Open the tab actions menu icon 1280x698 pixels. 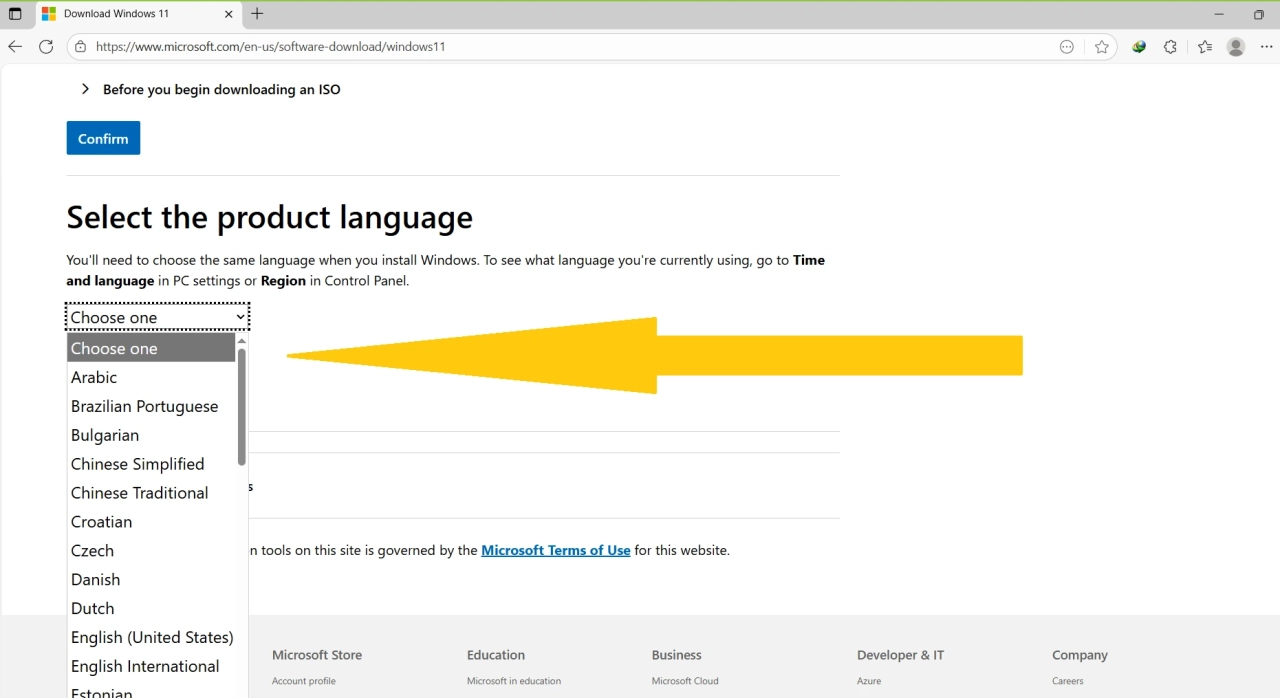coord(15,14)
